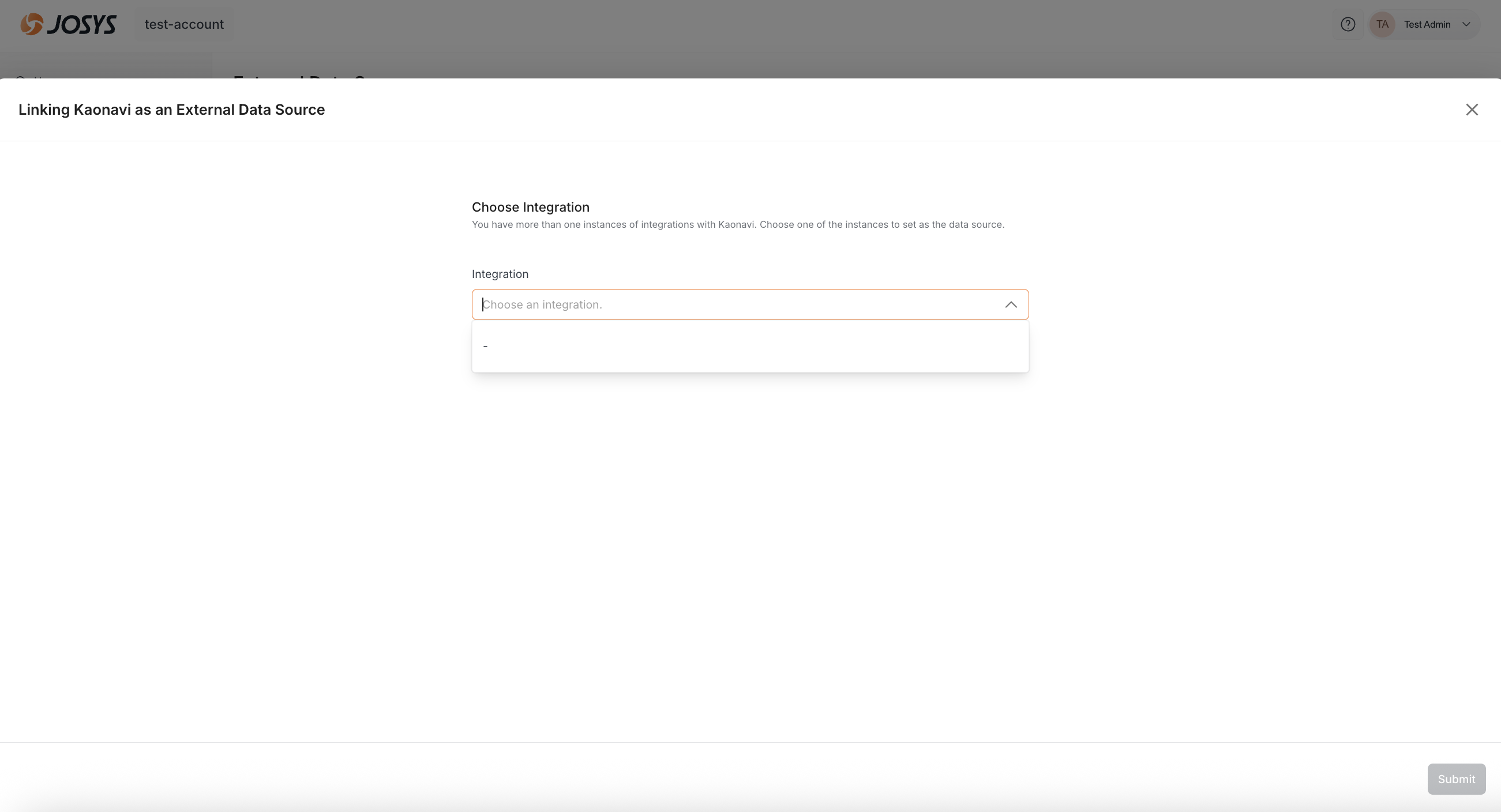This screenshot has width=1501, height=812.
Task: Click the instances description text about Kaonavi
Action: point(738,225)
